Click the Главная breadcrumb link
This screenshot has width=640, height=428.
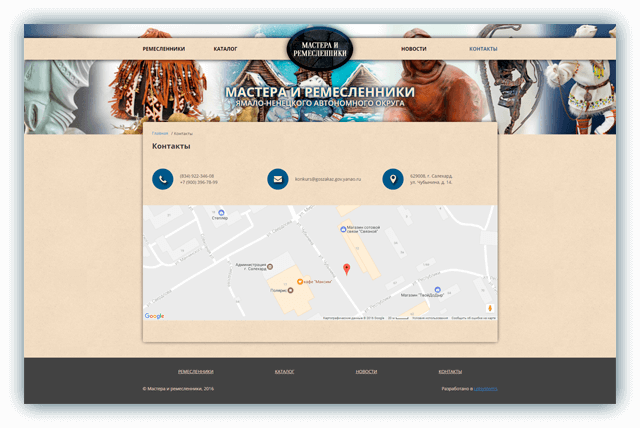click(x=160, y=133)
